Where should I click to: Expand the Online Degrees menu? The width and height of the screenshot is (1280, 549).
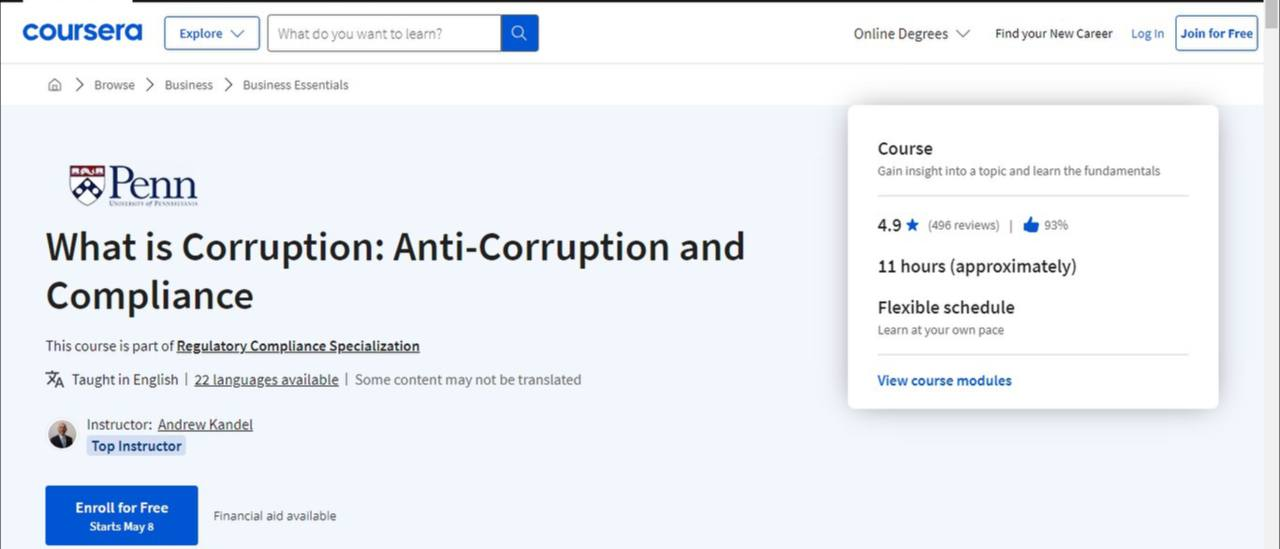coord(911,33)
